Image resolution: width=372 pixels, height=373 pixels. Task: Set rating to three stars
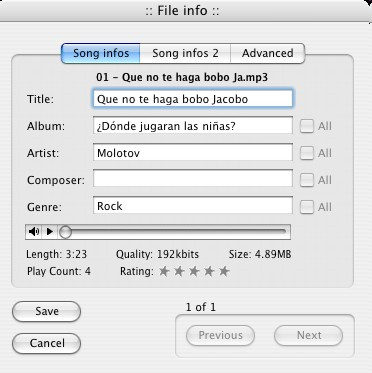194,271
